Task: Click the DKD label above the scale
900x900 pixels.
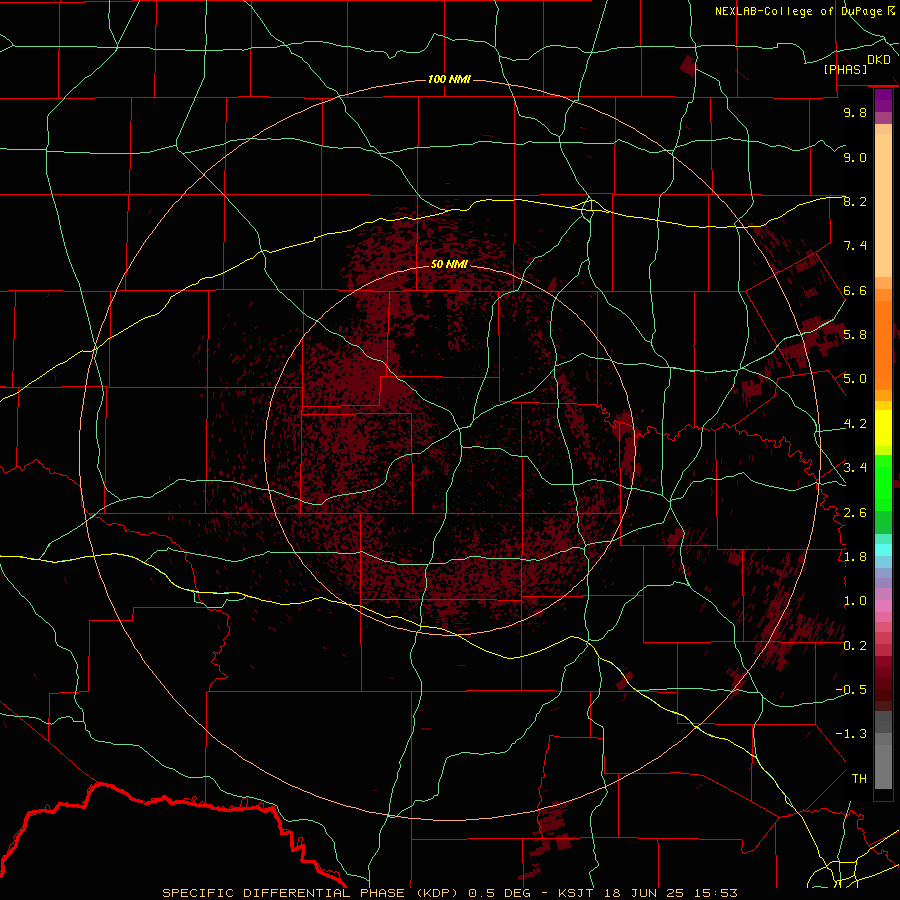Action: click(x=879, y=60)
